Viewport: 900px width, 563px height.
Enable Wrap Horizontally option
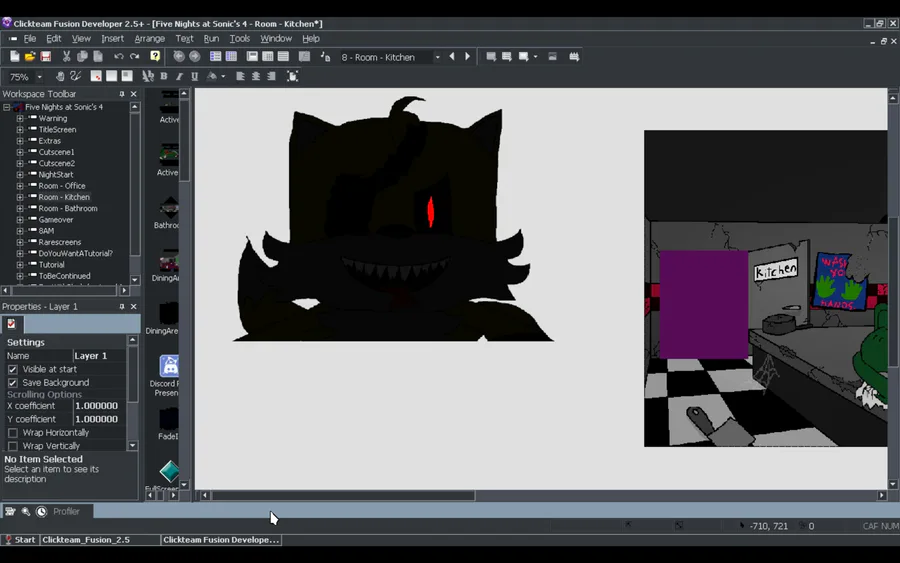click(13, 433)
